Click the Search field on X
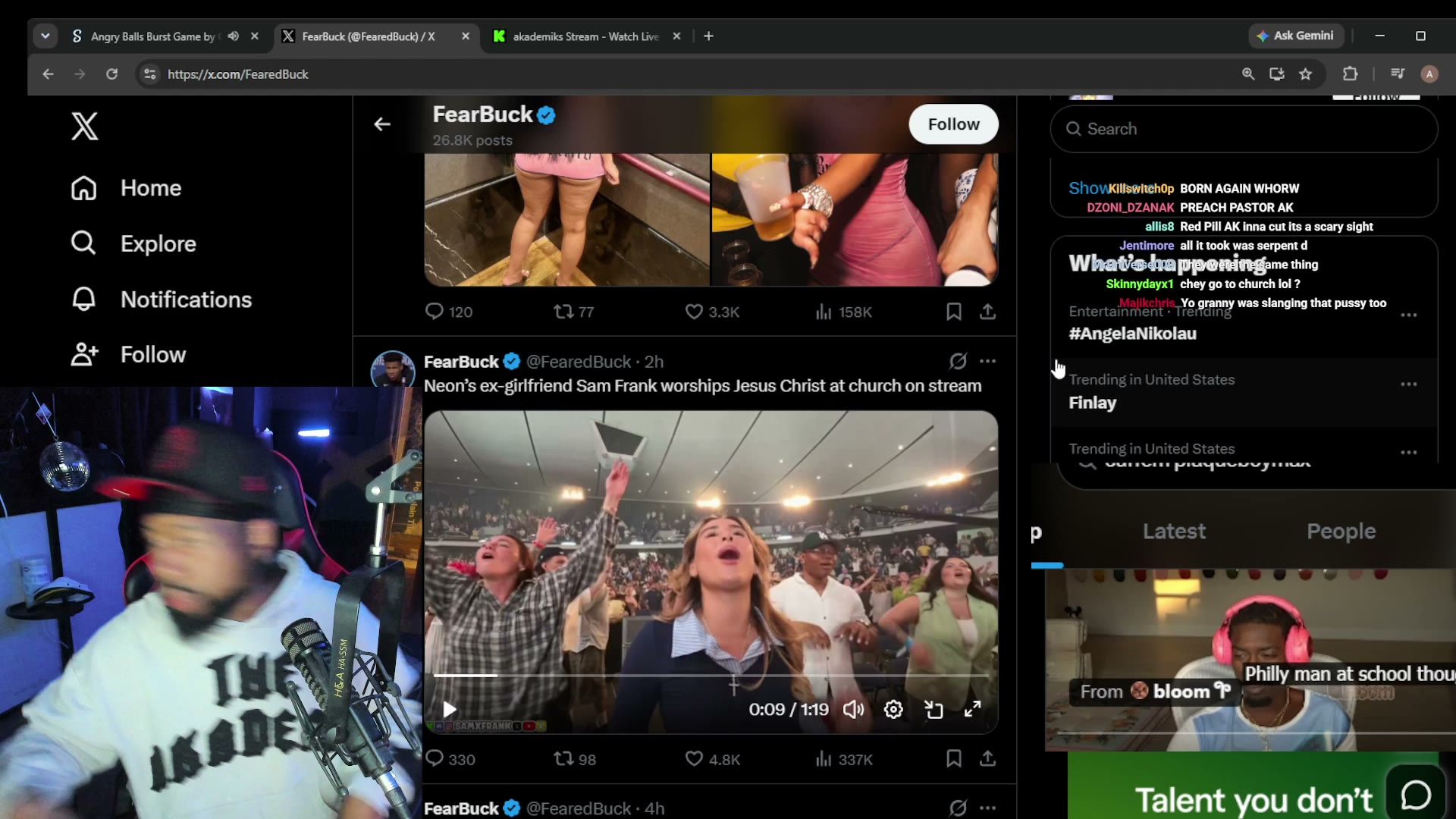The width and height of the screenshot is (1456, 819). pos(1244,129)
